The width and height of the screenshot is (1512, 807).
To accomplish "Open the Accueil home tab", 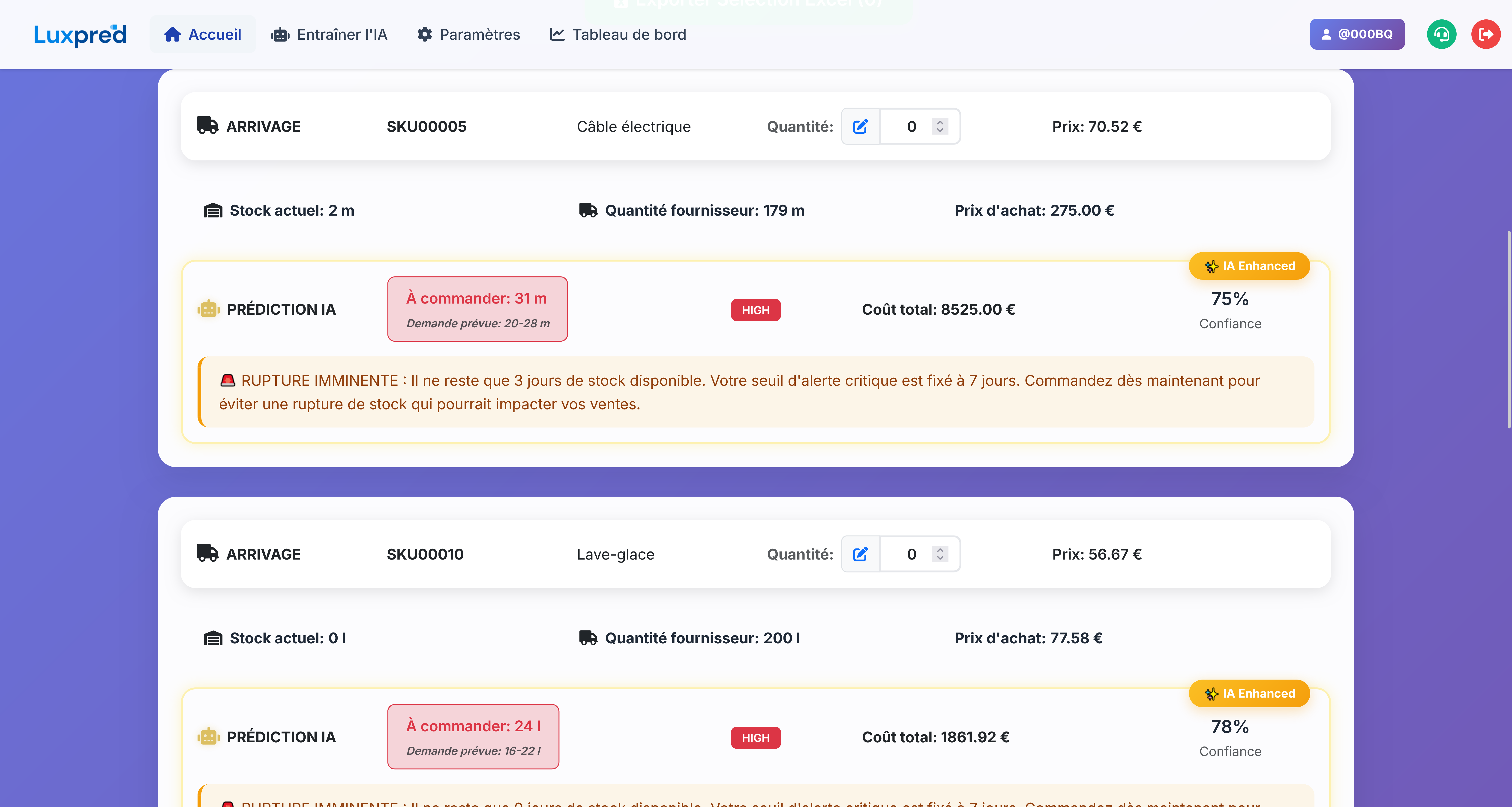I will 203,35.
